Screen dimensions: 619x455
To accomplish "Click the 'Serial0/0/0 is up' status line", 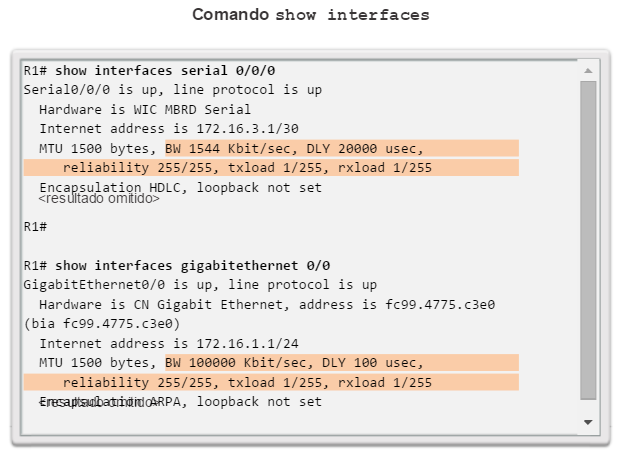I will pyautogui.click(x=173, y=90).
